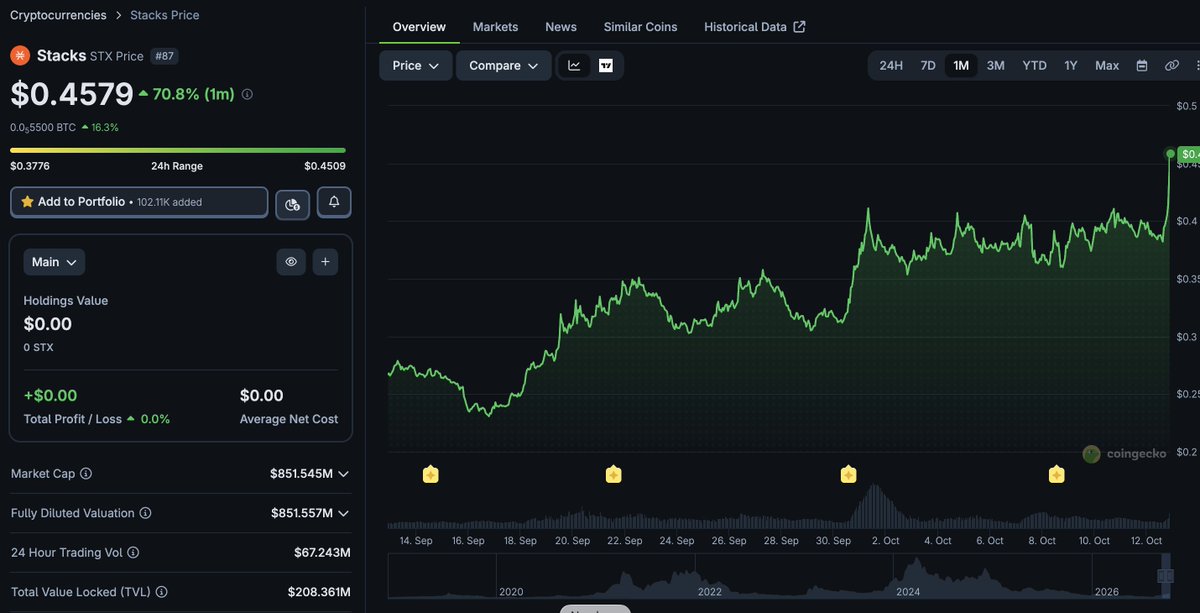Click the star event marker near 22. Sep
Image resolution: width=1200 pixels, height=613 pixels.
coord(613,474)
